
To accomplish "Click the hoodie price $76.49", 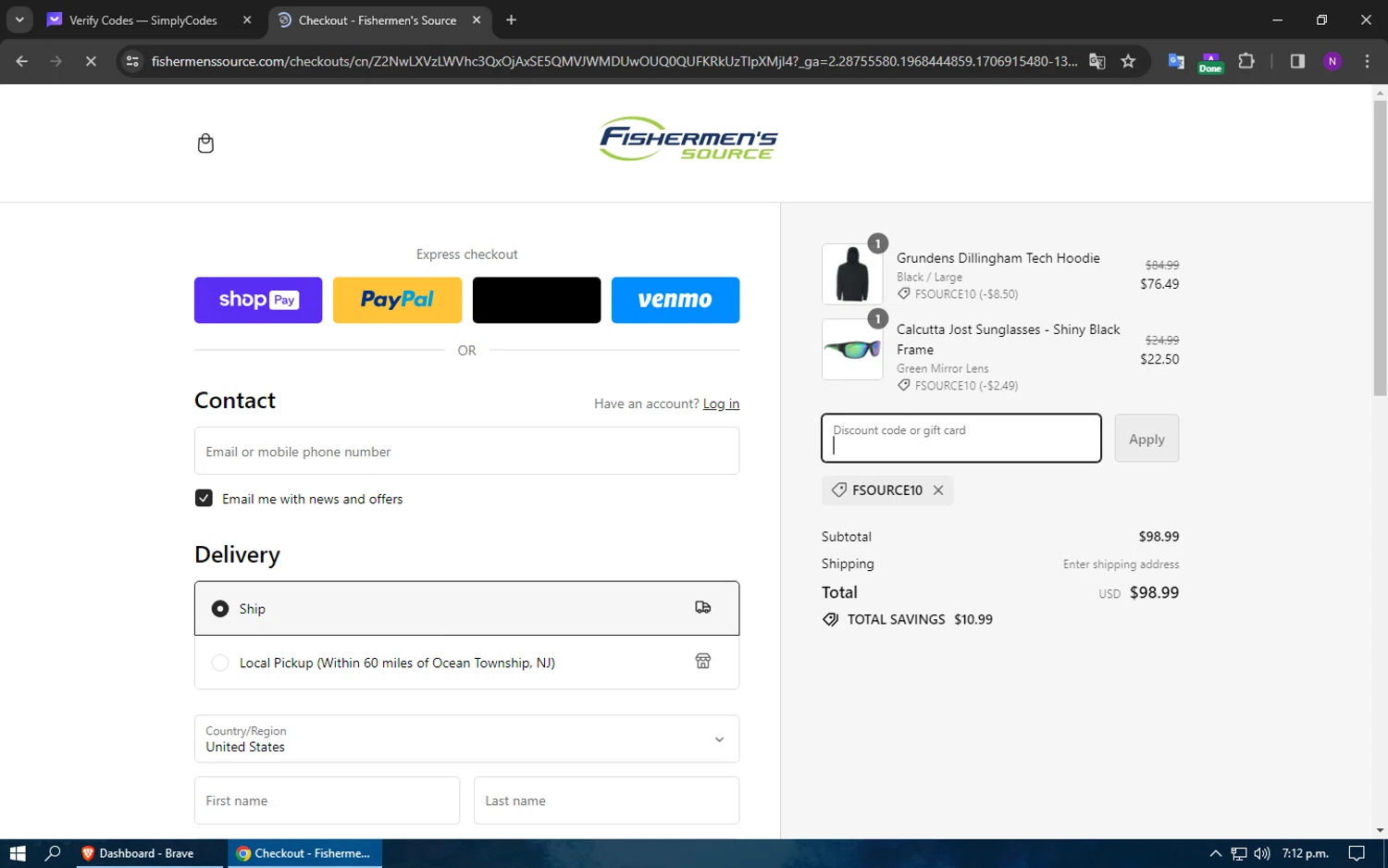I will point(1159,284).
